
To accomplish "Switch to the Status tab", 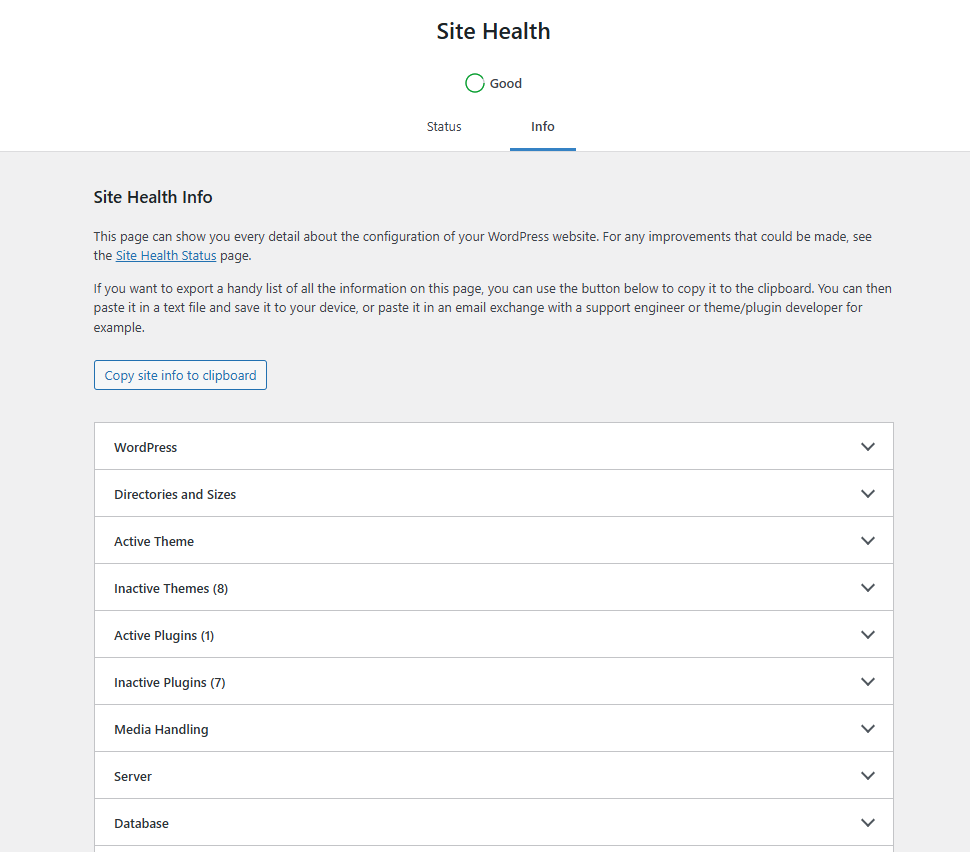I will point(444,127).
